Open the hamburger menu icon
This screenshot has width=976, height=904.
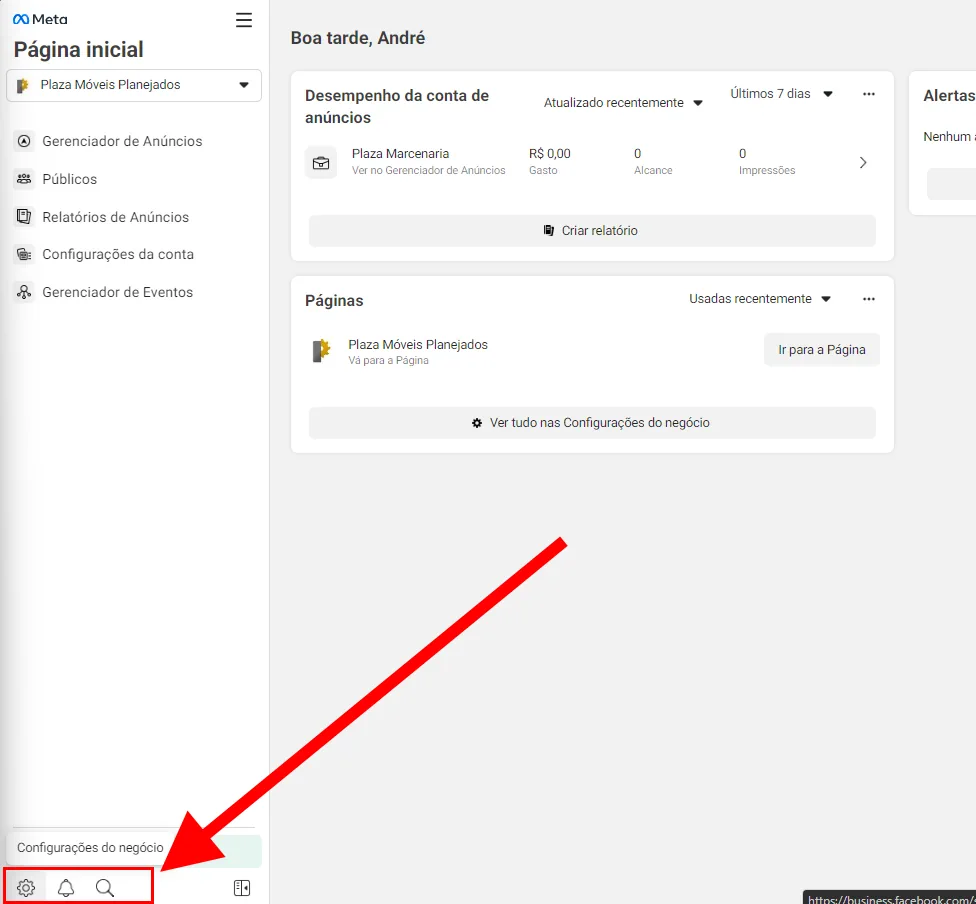(244, 20)
